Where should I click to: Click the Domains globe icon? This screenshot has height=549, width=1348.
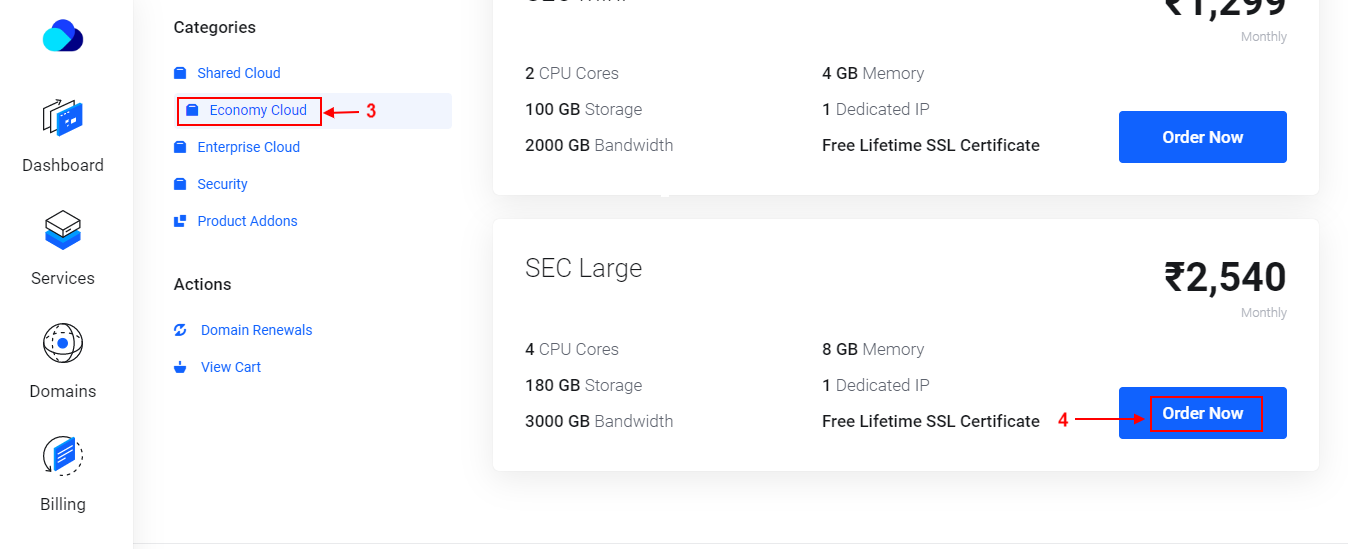click(x=63, y=344)
